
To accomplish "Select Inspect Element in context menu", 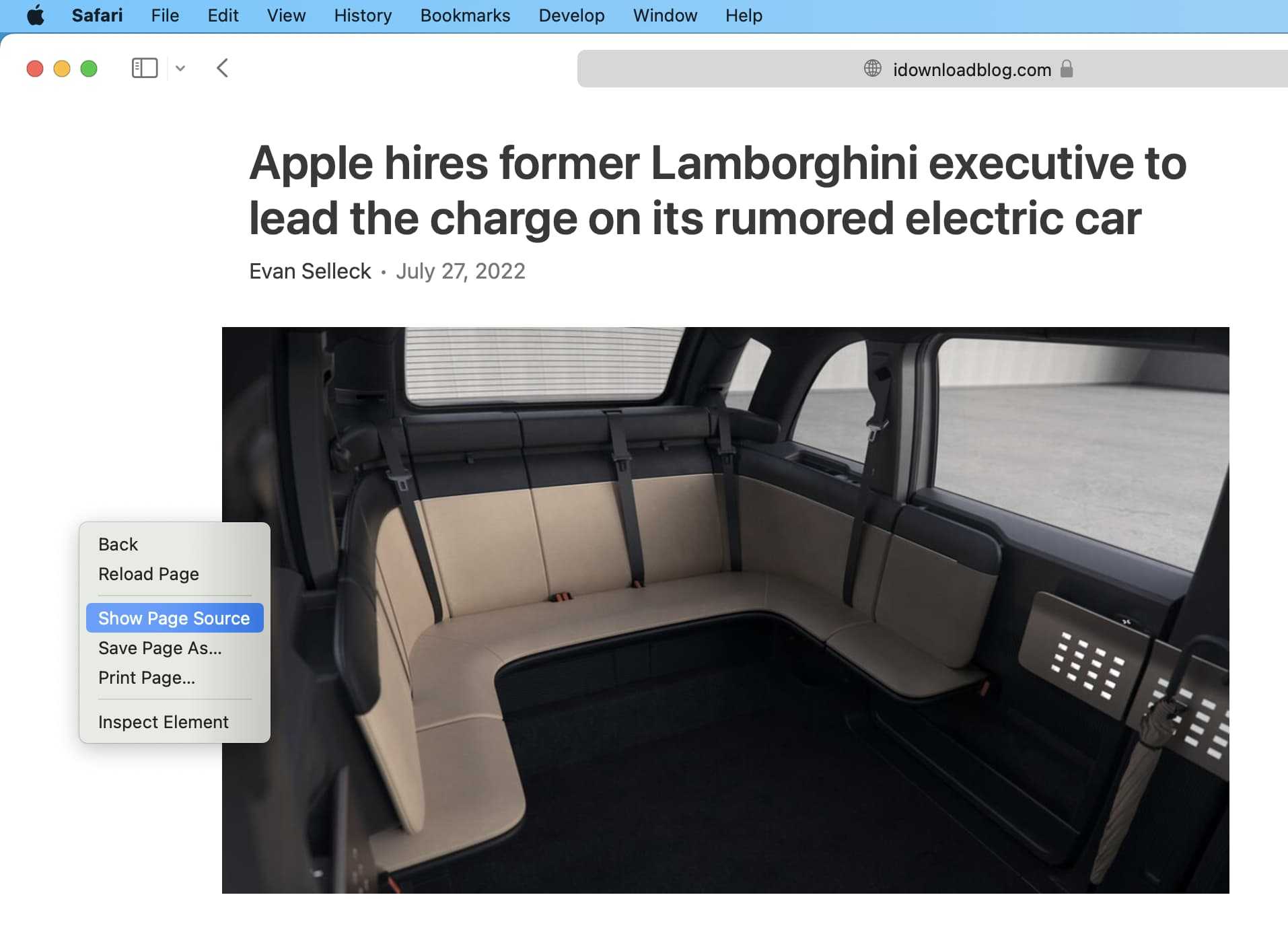I will click(x=164, y=721).
